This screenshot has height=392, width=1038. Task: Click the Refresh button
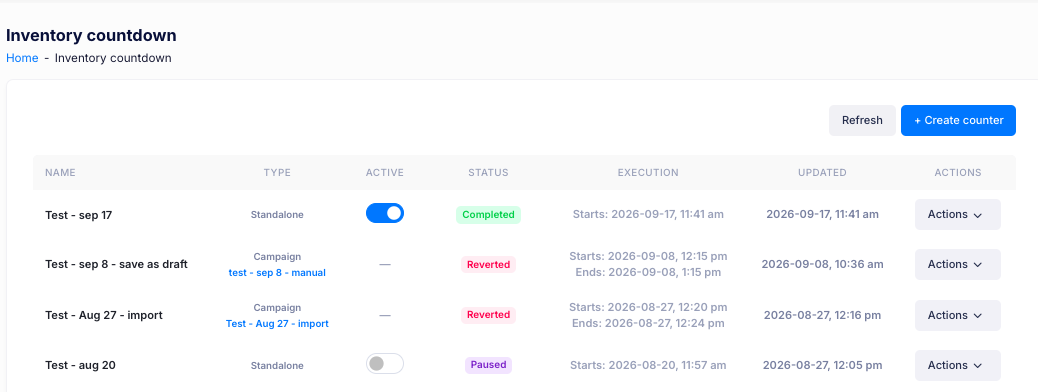point(862,121)
